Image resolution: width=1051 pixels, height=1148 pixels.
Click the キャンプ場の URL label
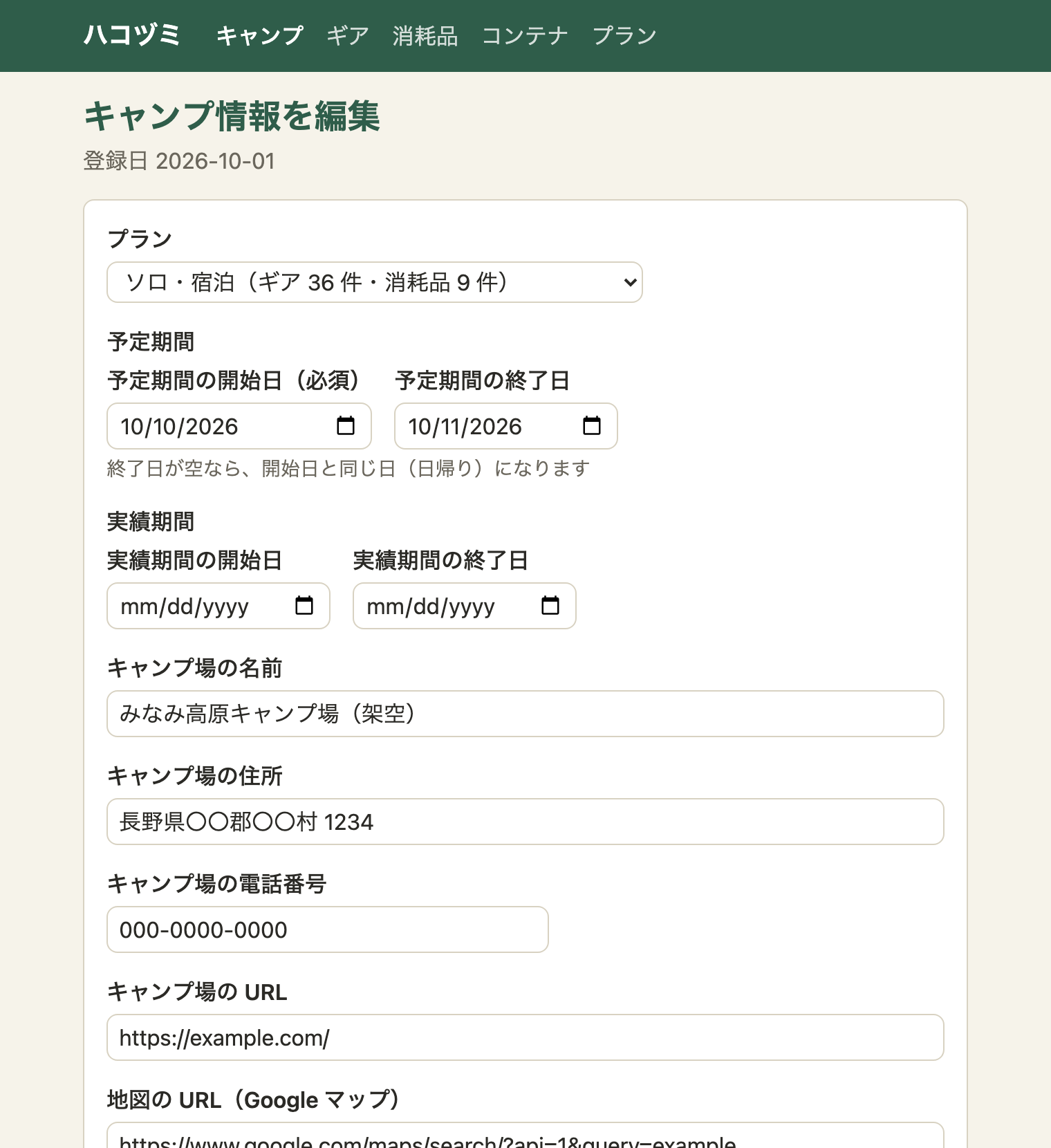coord(197,992)
